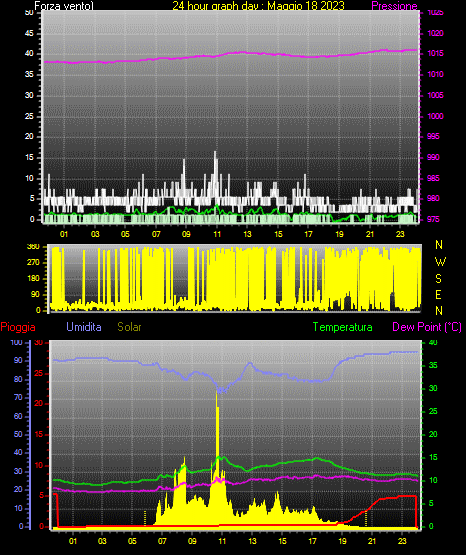The height and width of the screenshot is (555, 466).
Task: Click the Pioggia legend label
Action: tap(18, 327)
